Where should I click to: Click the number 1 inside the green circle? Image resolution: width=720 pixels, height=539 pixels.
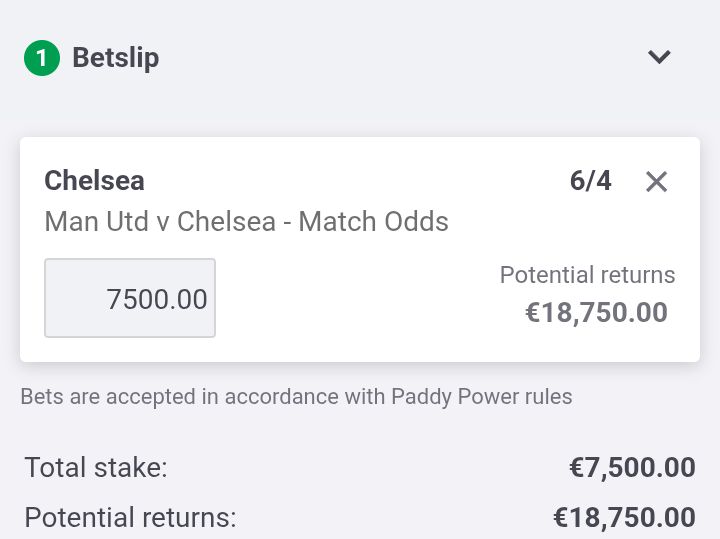42,58
